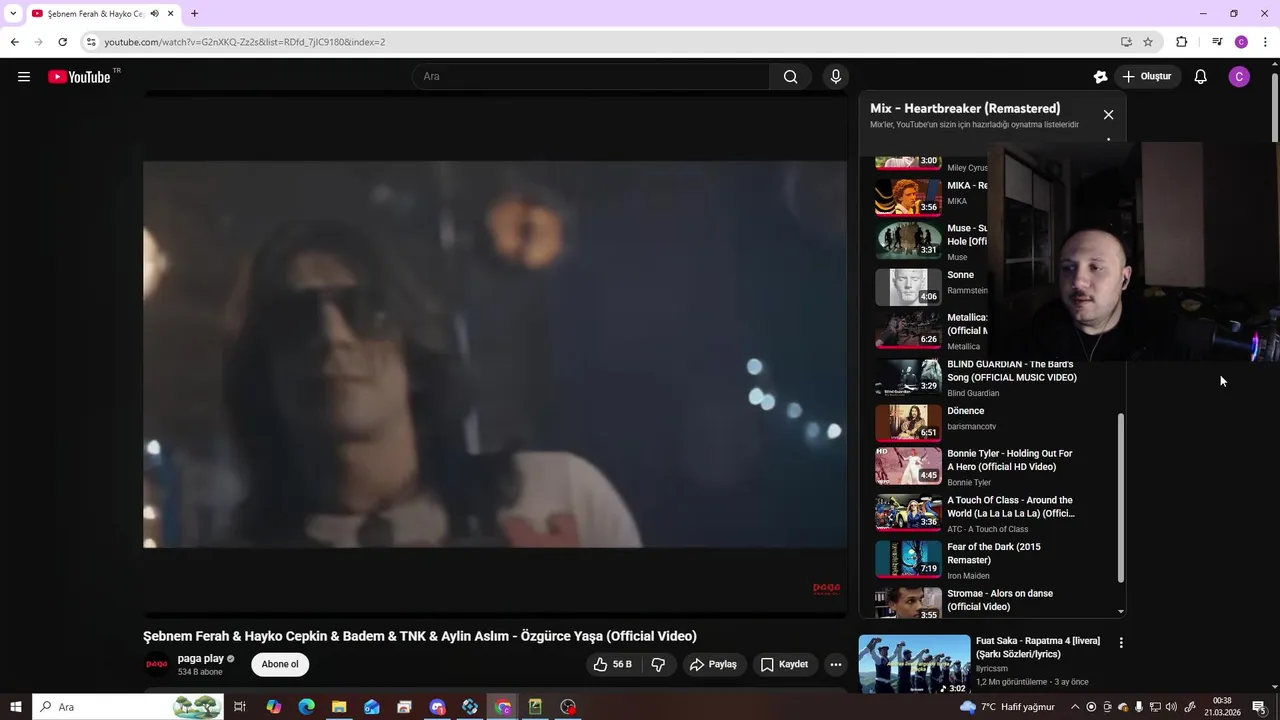Open Task View on the taskbar

coord(240,707)
